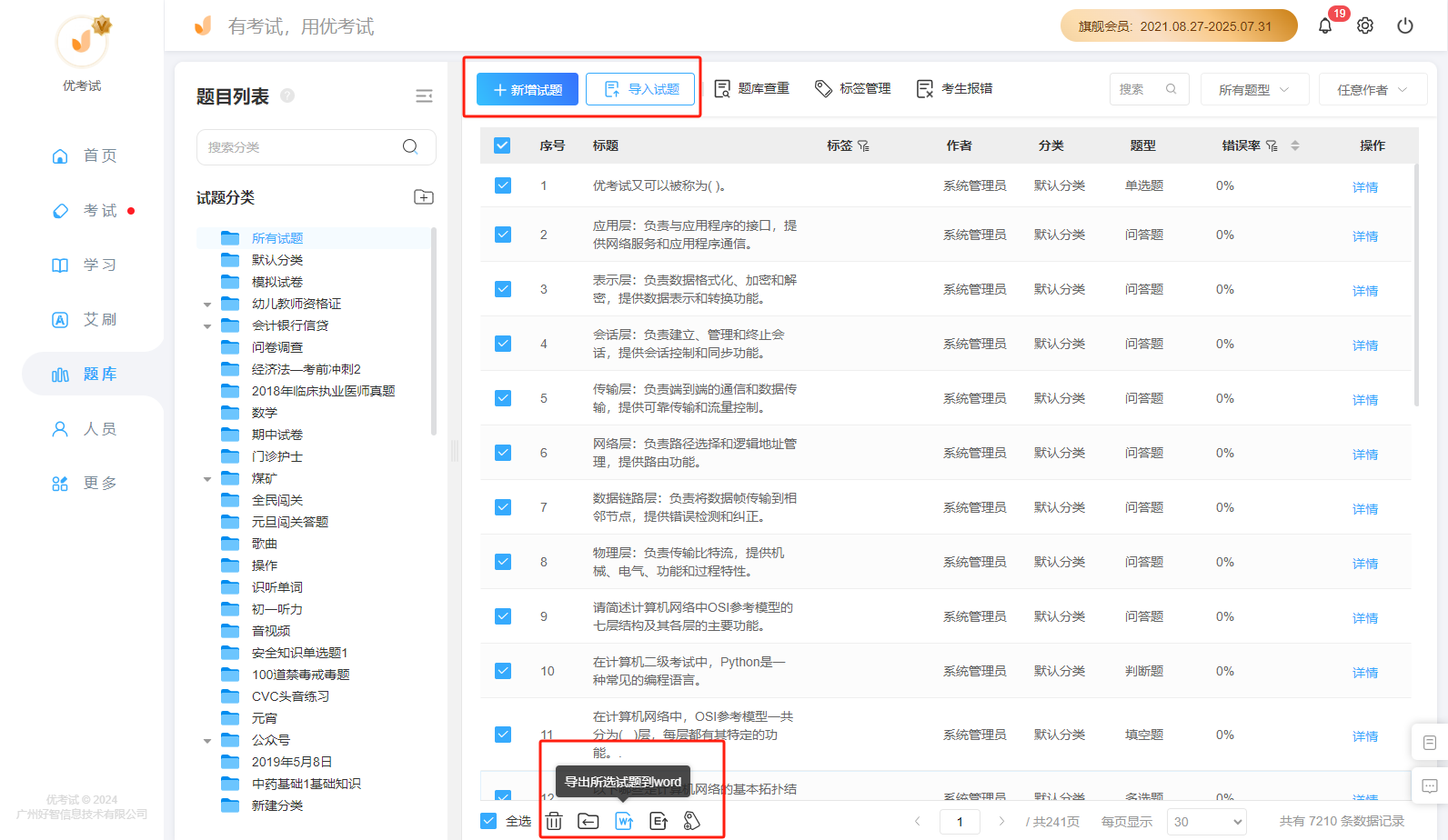Viewport: 1448px width, 840px height.
Task: Click the floating notes icon at right edge
Action: pos(1430,743)
